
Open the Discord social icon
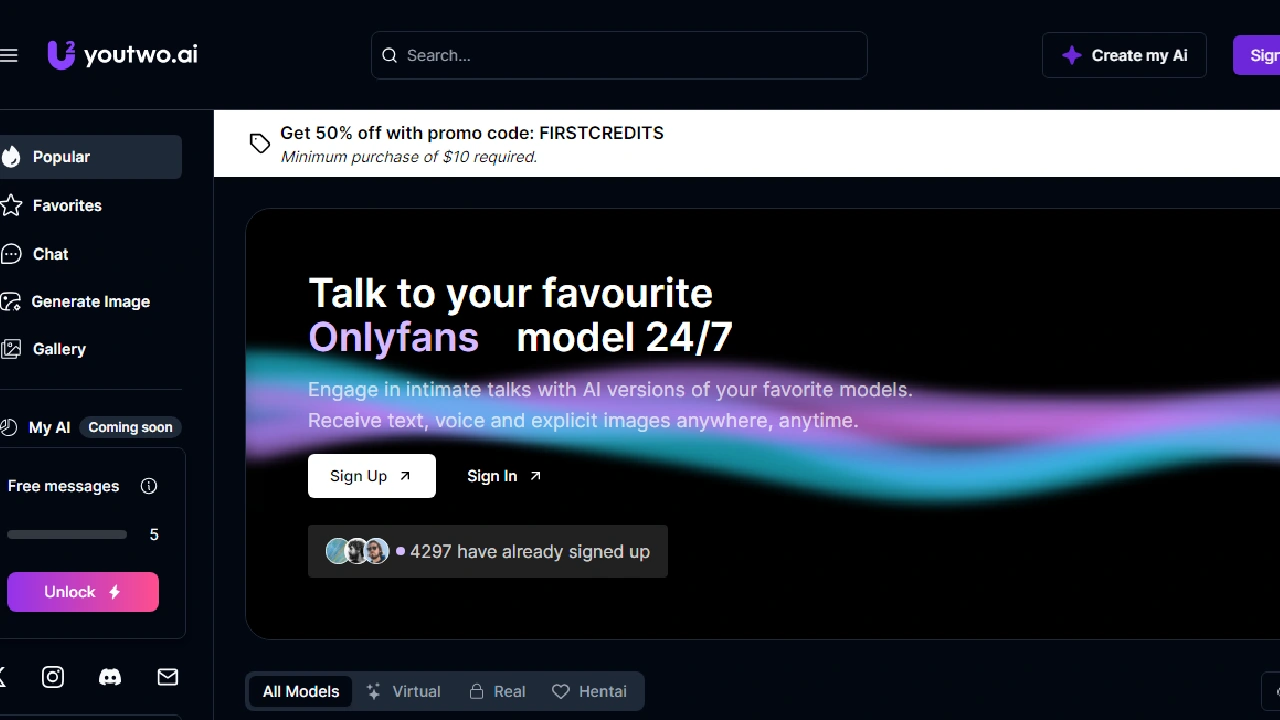pyautogui.click(x=110, y=677)
